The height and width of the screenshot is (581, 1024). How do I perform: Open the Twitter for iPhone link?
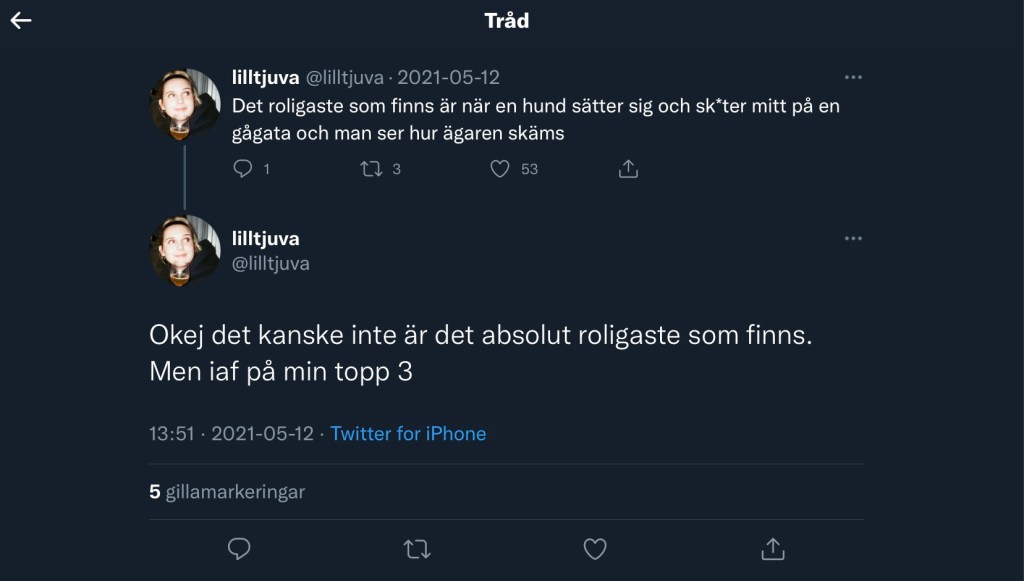[x=408, y=434]
